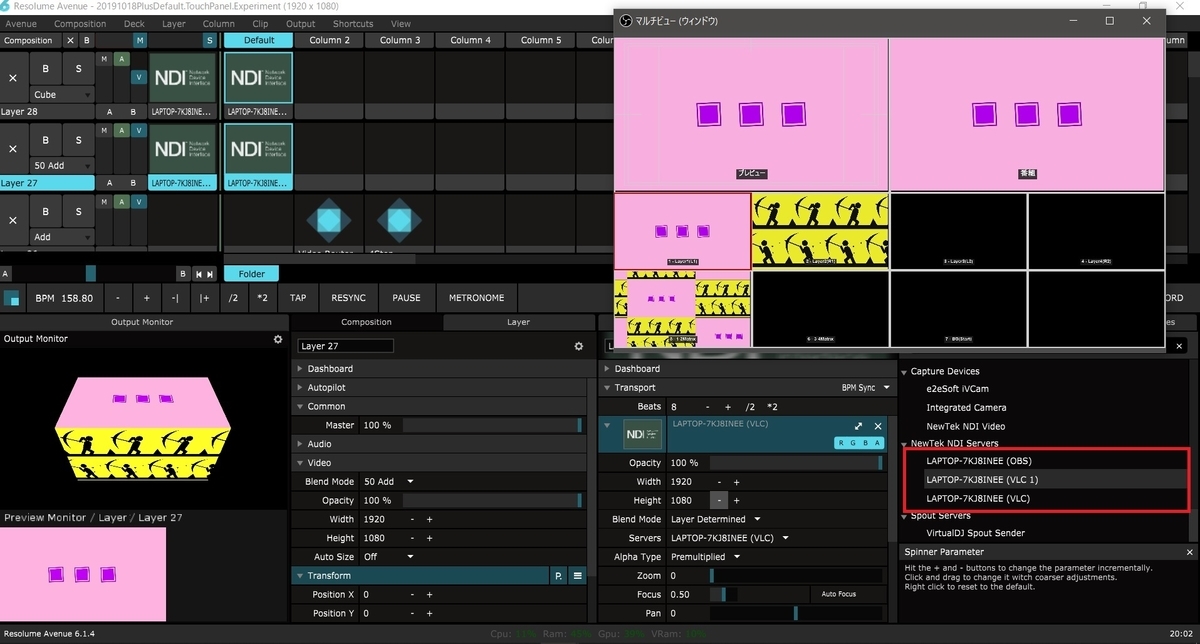This screenshot has height=644, width=1200.
Task: Toggle the A audio button on Layer 28
Action: tap(121, 60)
